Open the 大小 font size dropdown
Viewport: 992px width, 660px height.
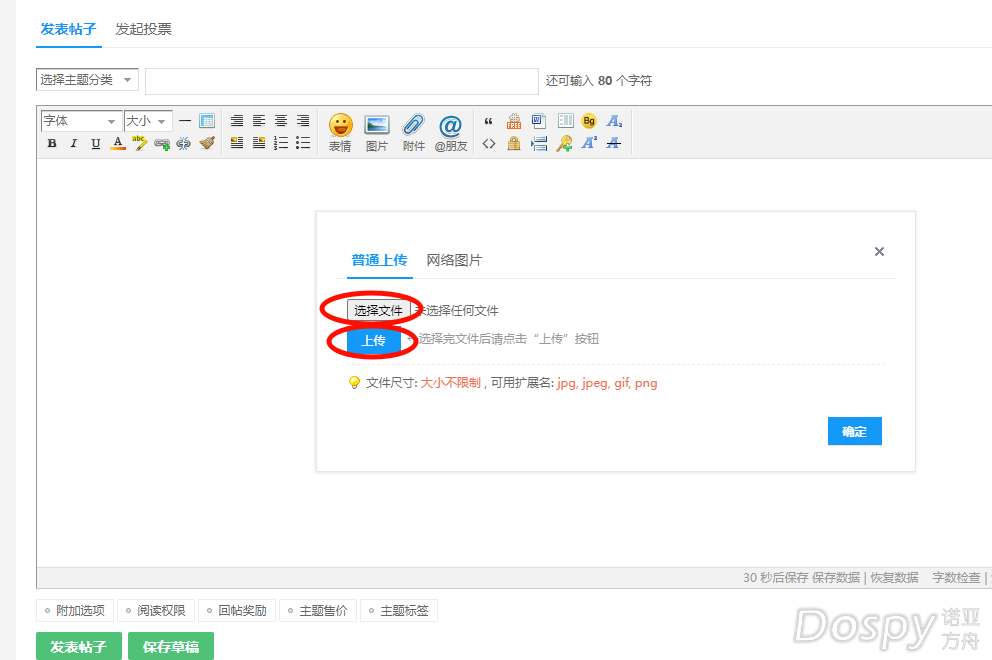(x=148, y=121)
